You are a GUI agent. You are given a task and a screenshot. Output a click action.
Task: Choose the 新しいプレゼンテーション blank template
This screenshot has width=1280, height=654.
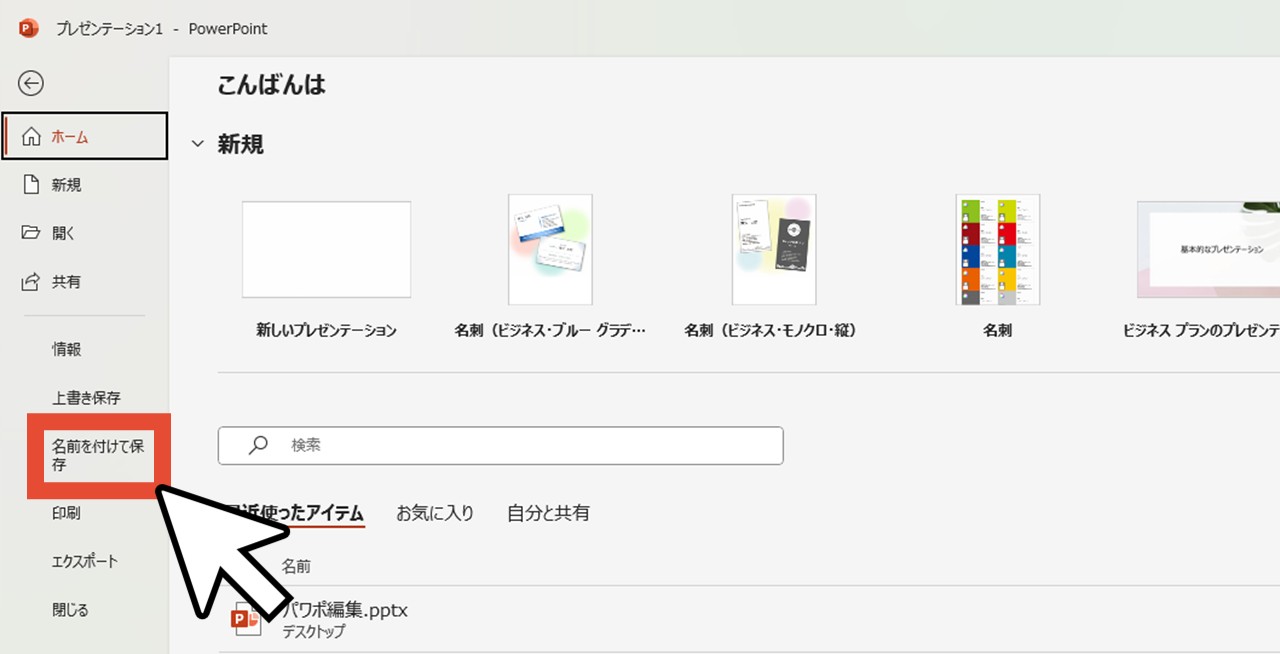(326, 249)
